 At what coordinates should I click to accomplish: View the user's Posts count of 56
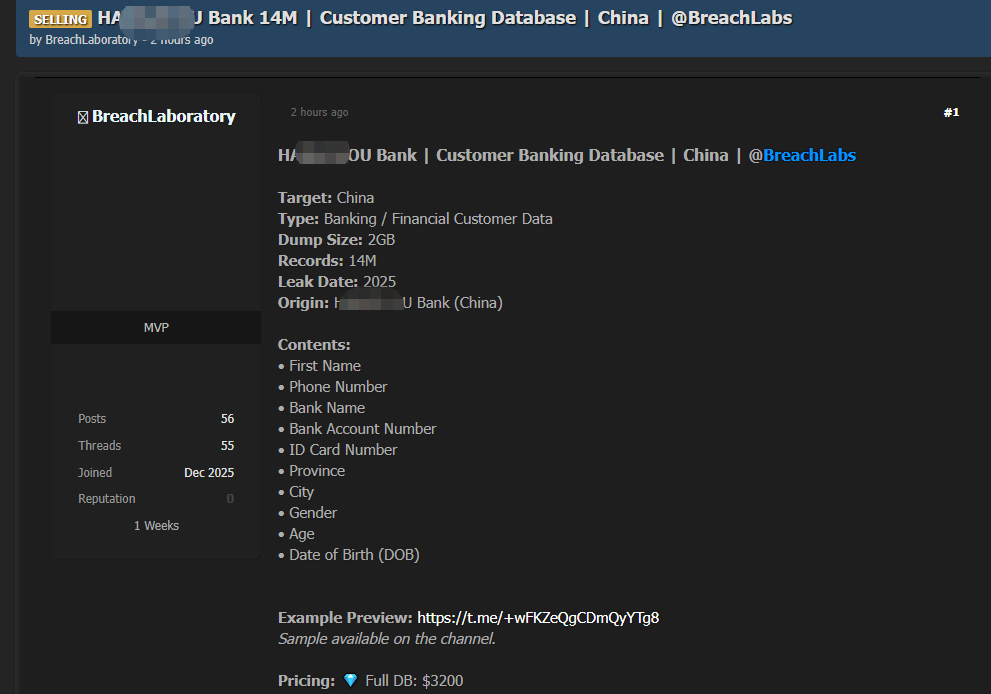pos(227,419)
